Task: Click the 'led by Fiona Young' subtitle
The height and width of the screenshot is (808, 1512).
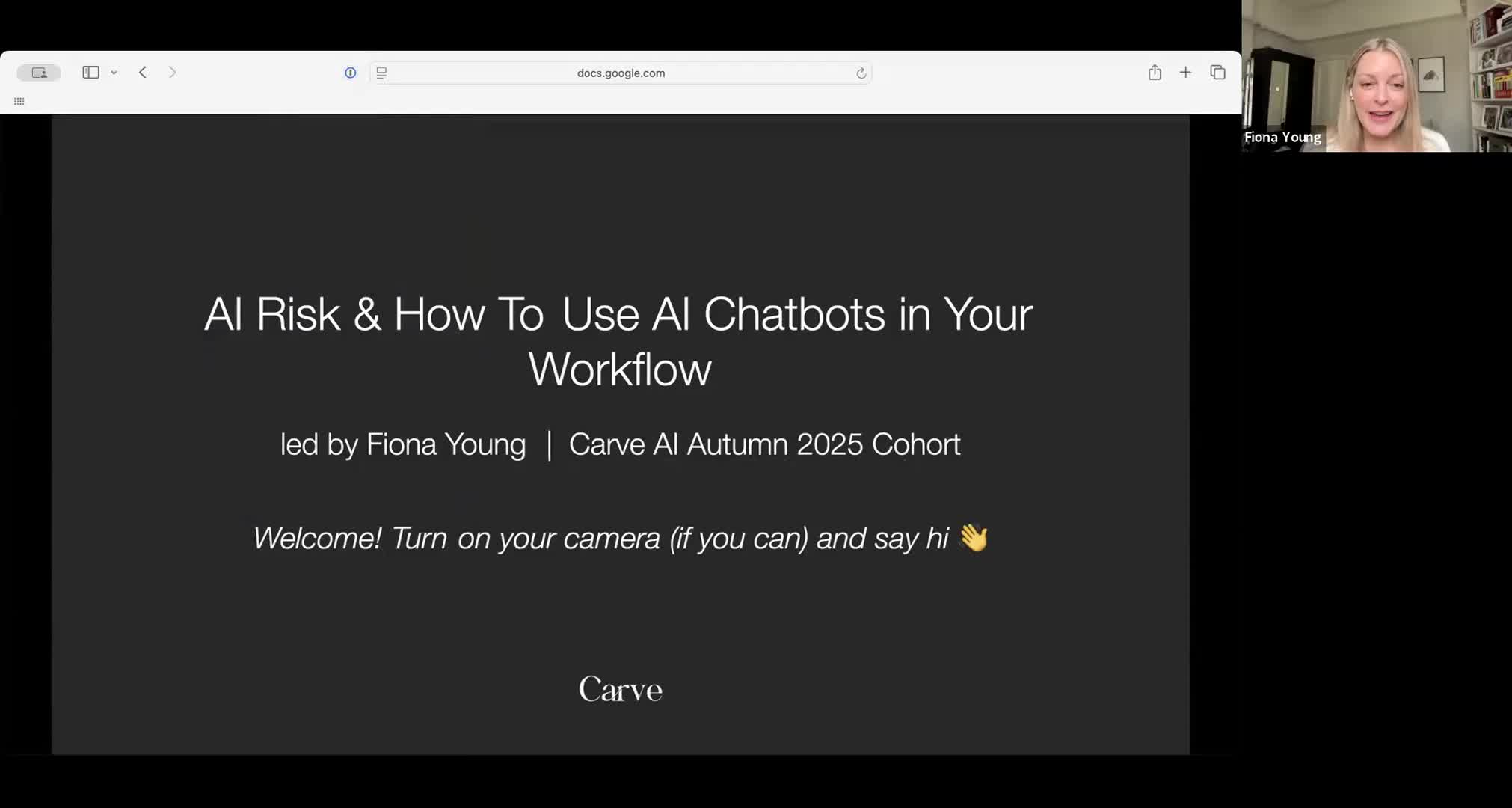Action: (x=403, y=444)
